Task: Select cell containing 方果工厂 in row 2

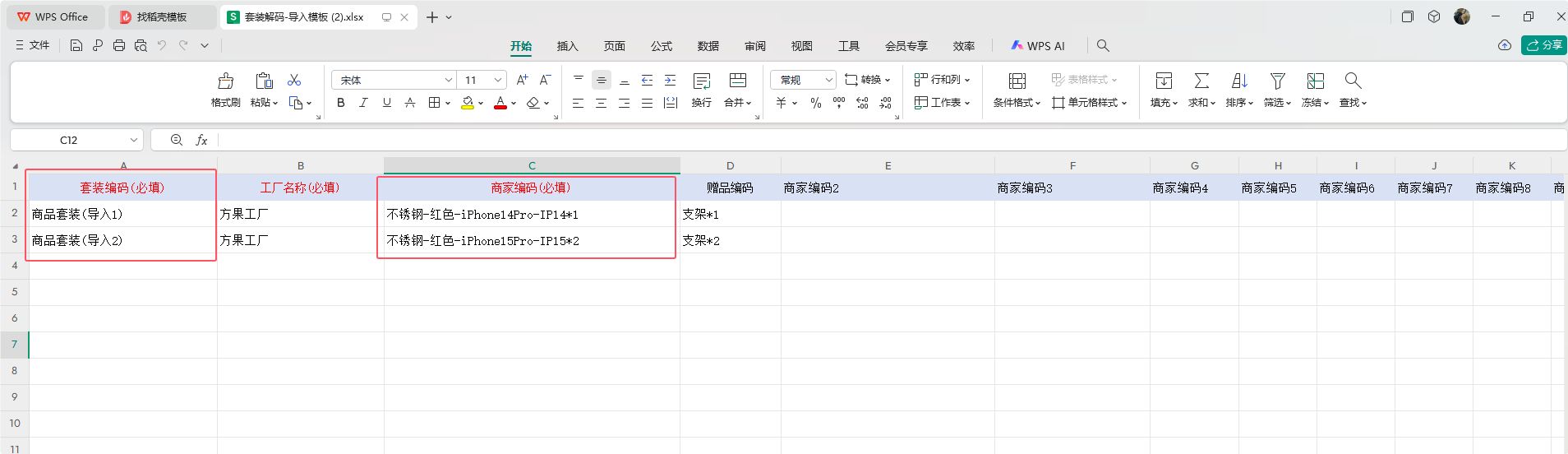Action: (300, 214)
